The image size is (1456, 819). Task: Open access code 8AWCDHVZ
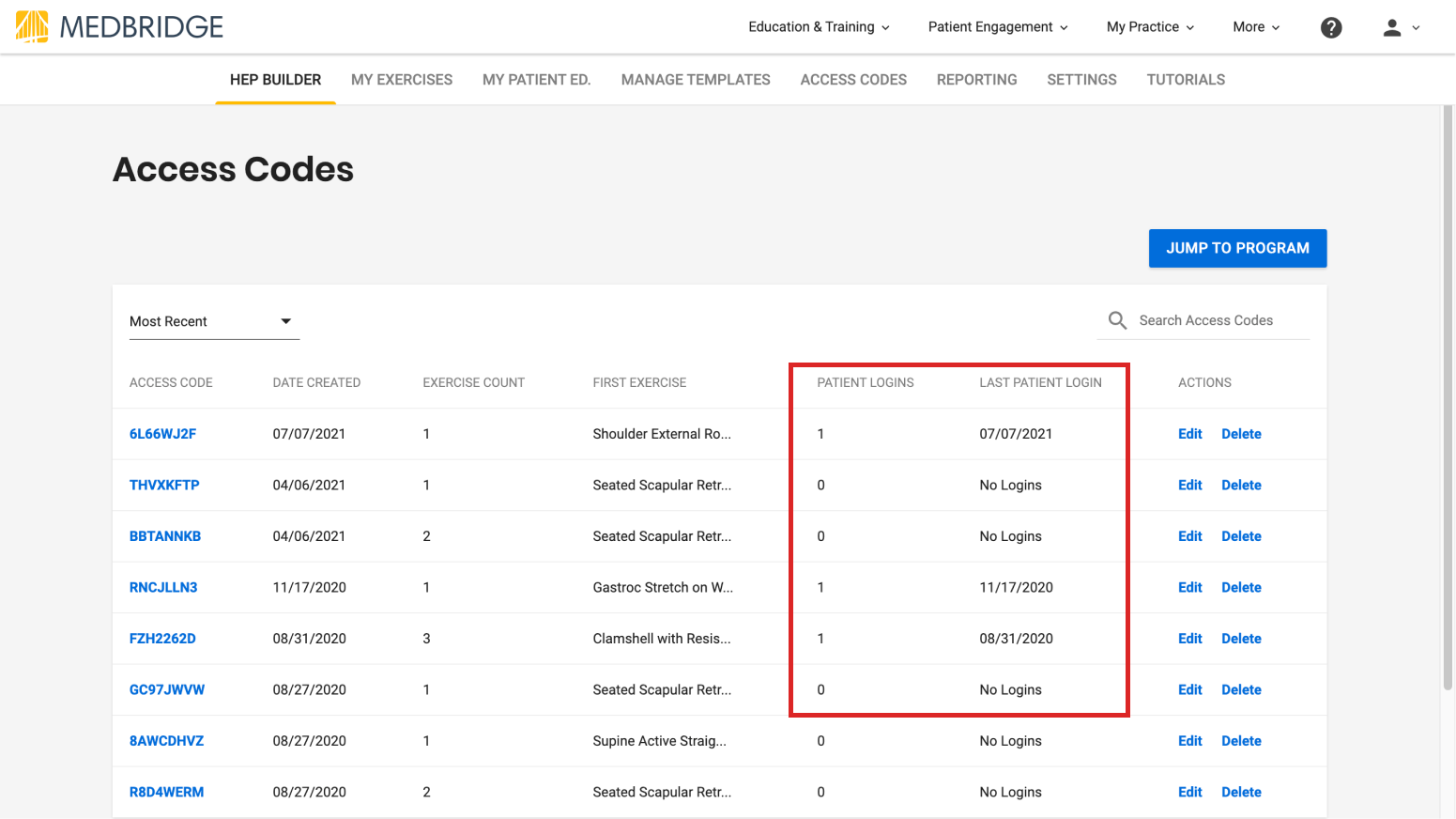pyautogui.click(x=166, y=741)
